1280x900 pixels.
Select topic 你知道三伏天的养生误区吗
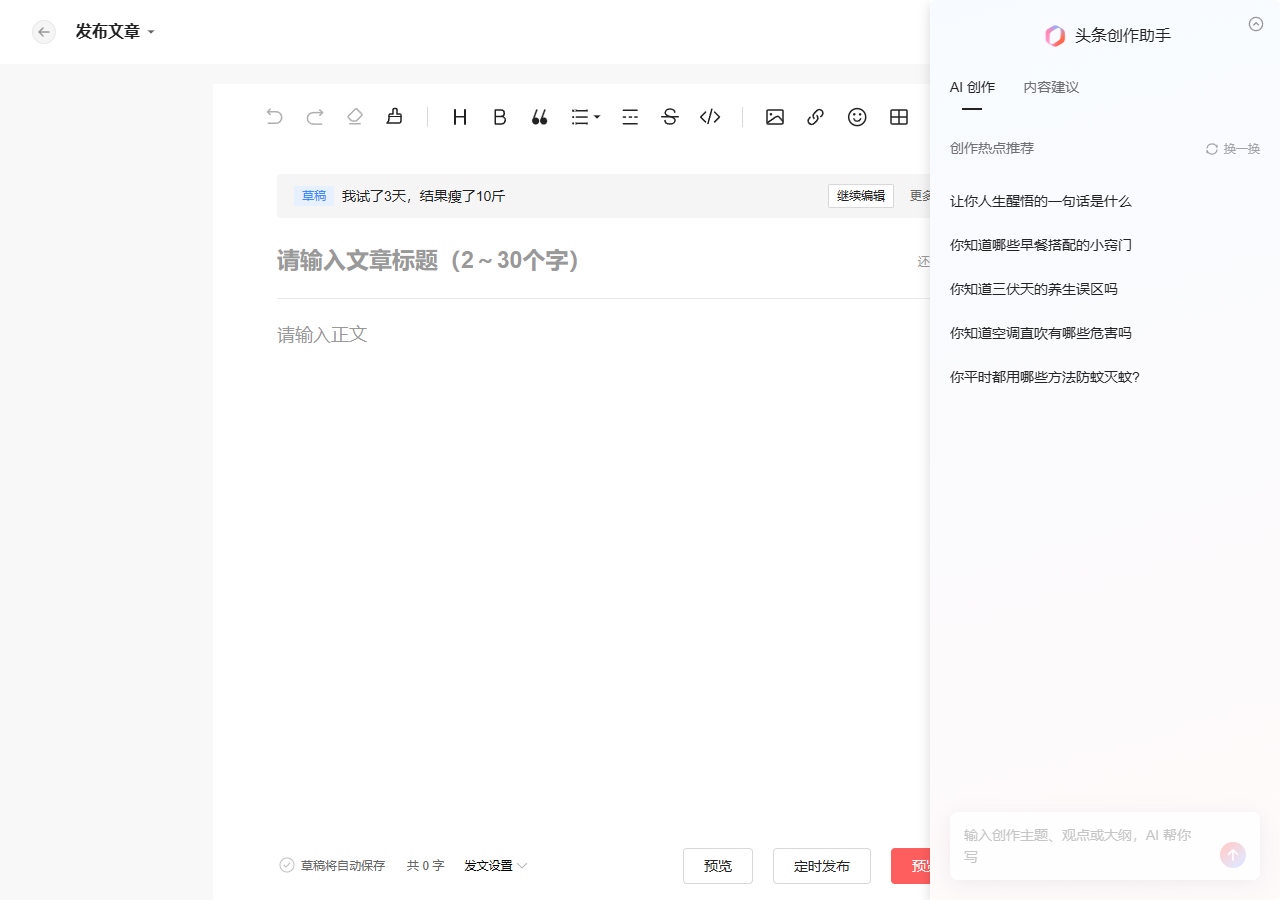click(x=1033, y=289)
